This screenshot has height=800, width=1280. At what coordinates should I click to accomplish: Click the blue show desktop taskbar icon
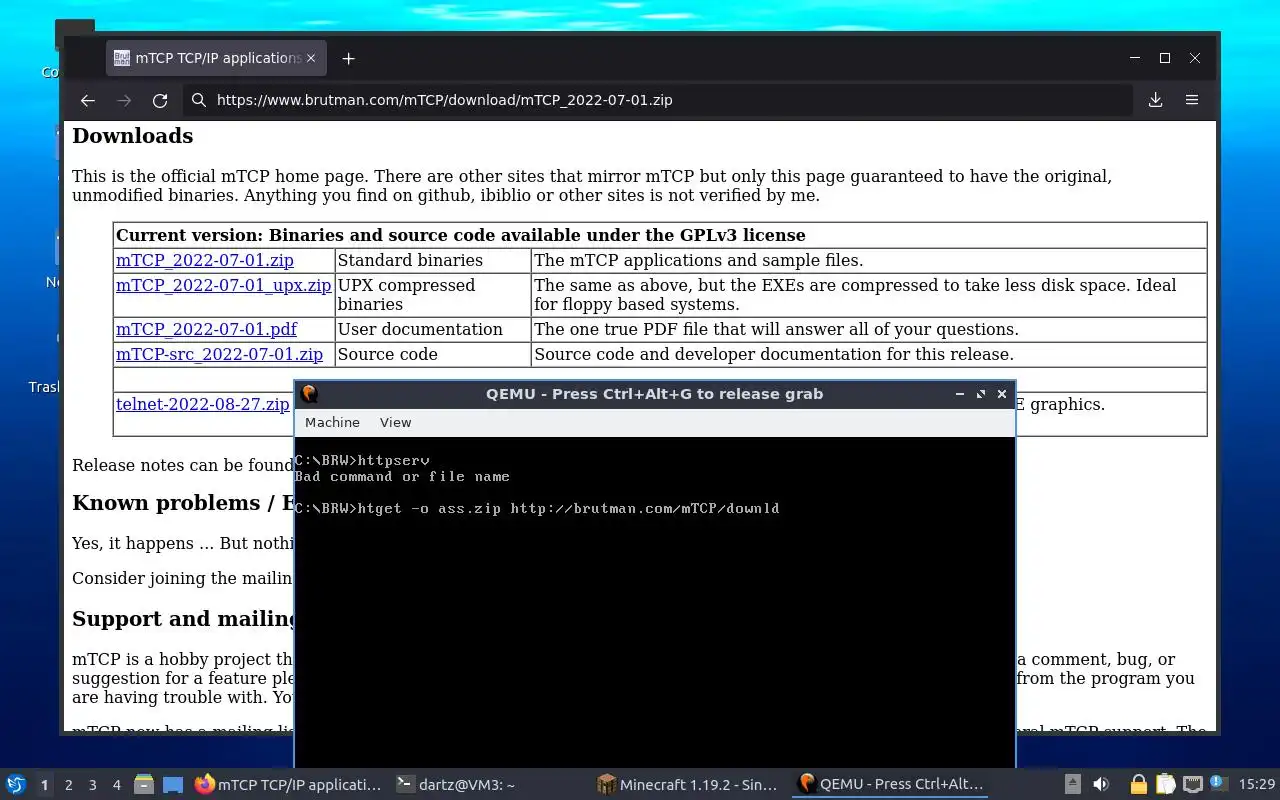173,785
